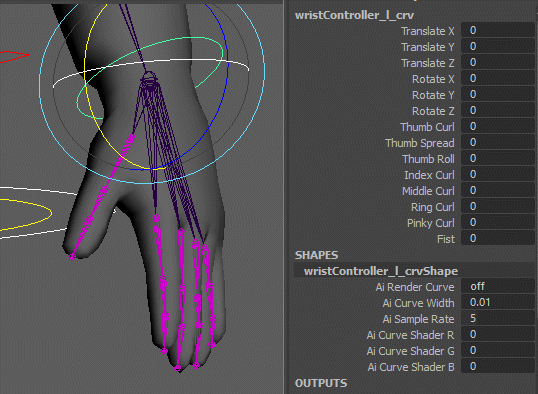This screenshot has width=538, height=394.
Task: Click the Ring Curl value field
Action: point(498,207)
